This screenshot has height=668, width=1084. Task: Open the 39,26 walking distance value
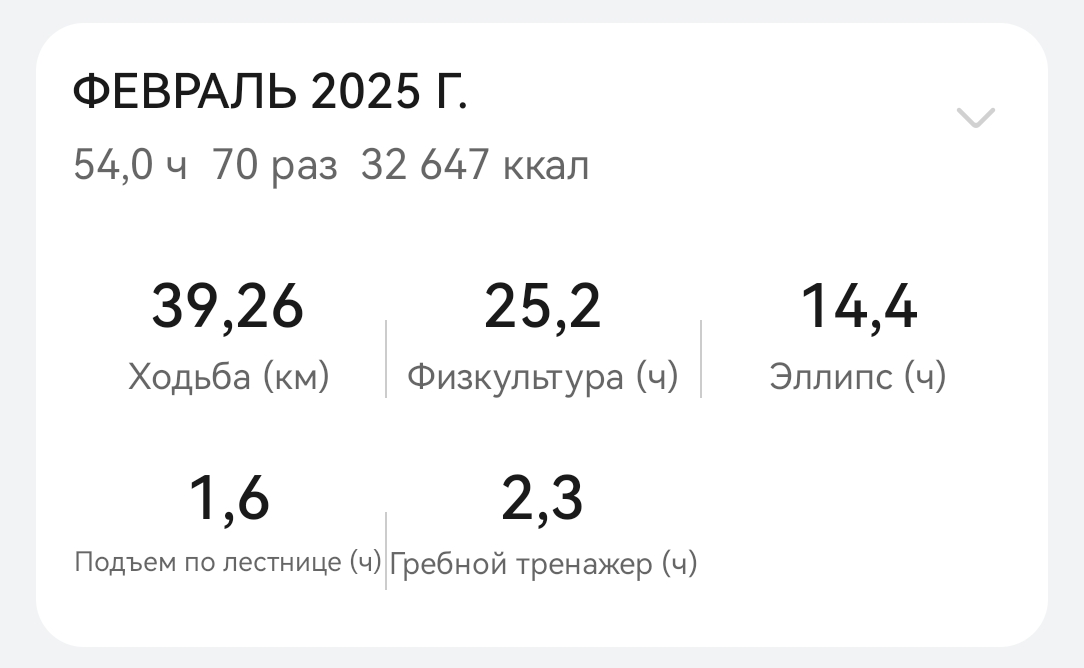tap(228, 306)
